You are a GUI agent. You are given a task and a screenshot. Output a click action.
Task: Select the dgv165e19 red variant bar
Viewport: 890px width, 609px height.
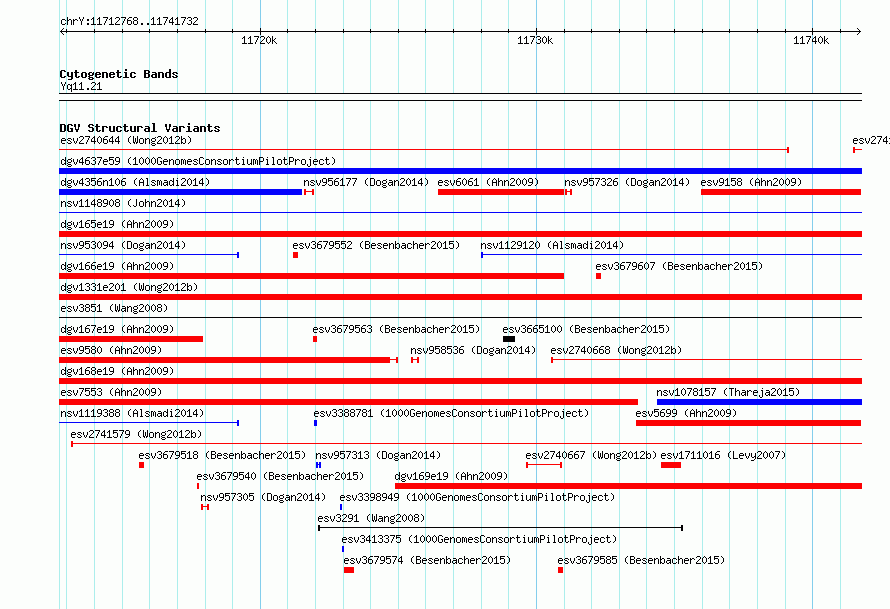coord(460,234)
